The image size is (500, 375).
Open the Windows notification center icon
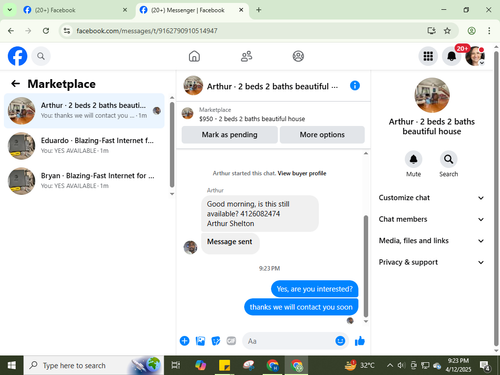485,365
